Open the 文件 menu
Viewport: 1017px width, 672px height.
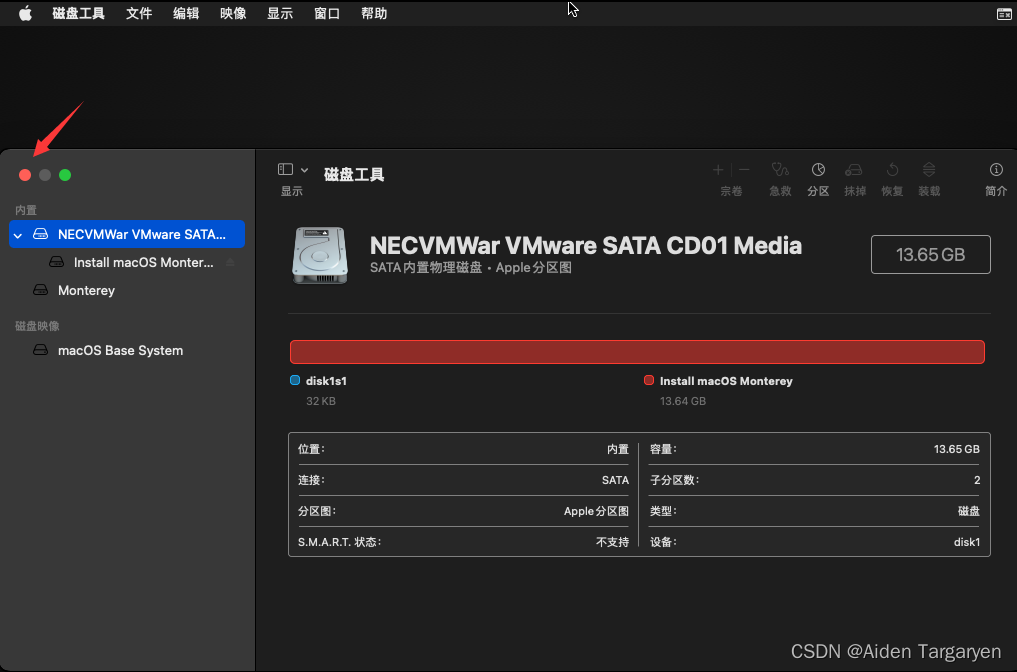tap(139, 14)
